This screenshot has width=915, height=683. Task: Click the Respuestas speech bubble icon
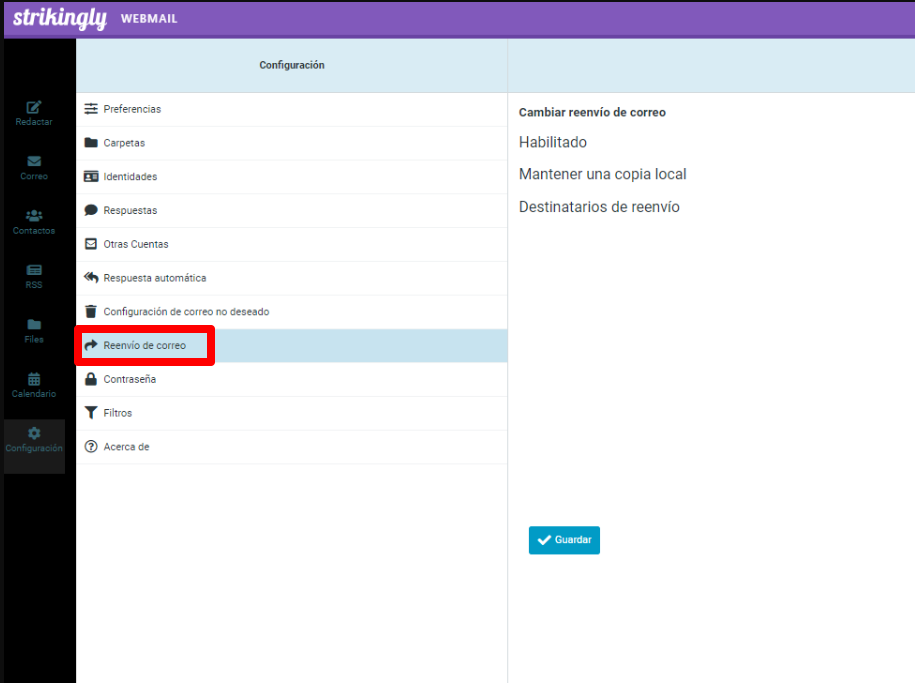tap(91, 210)
